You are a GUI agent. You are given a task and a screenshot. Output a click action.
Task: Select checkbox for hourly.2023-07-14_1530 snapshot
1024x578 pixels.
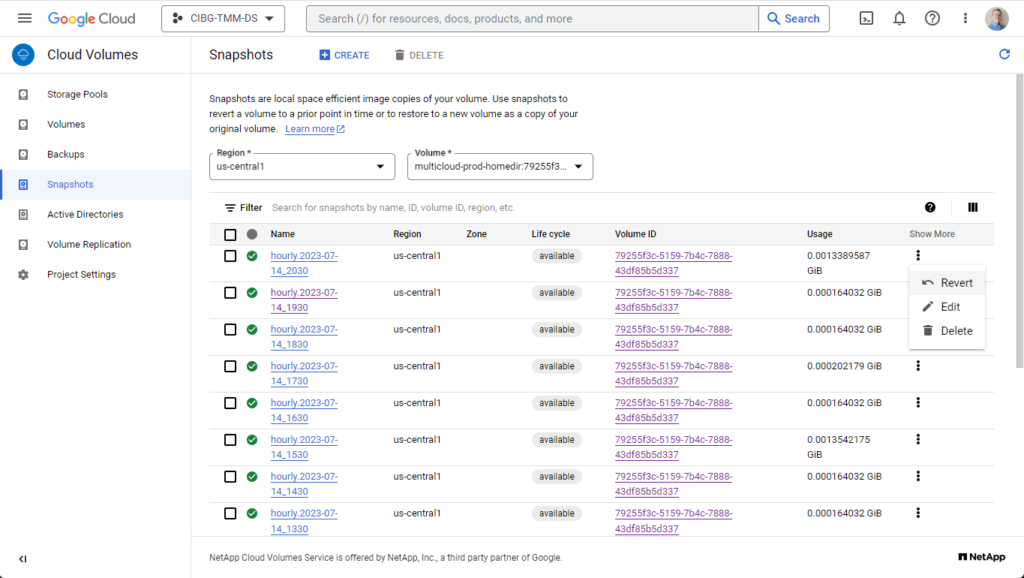point(230,440)
